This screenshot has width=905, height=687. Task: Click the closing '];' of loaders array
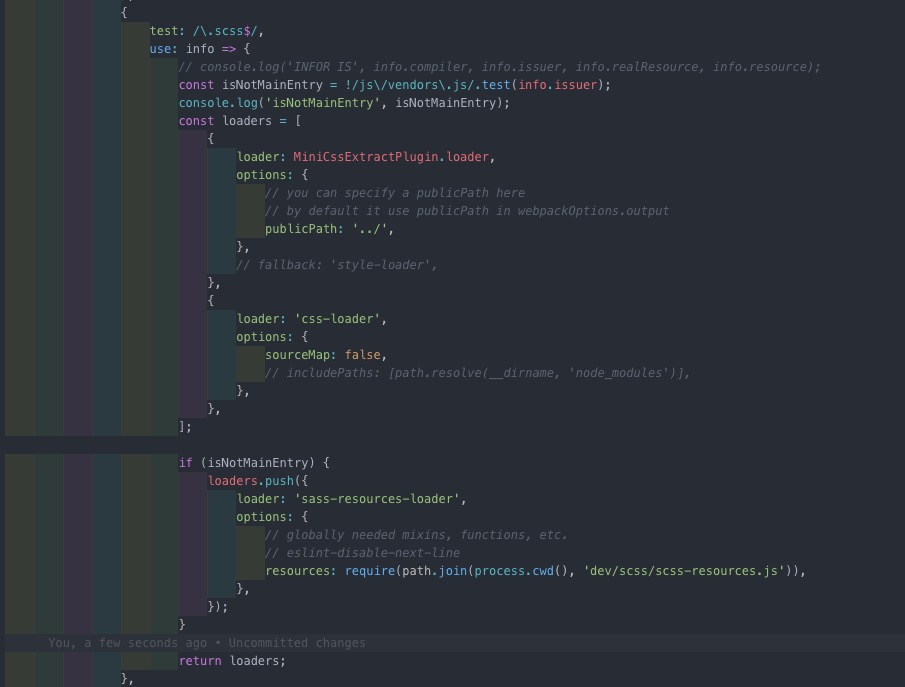185,427
